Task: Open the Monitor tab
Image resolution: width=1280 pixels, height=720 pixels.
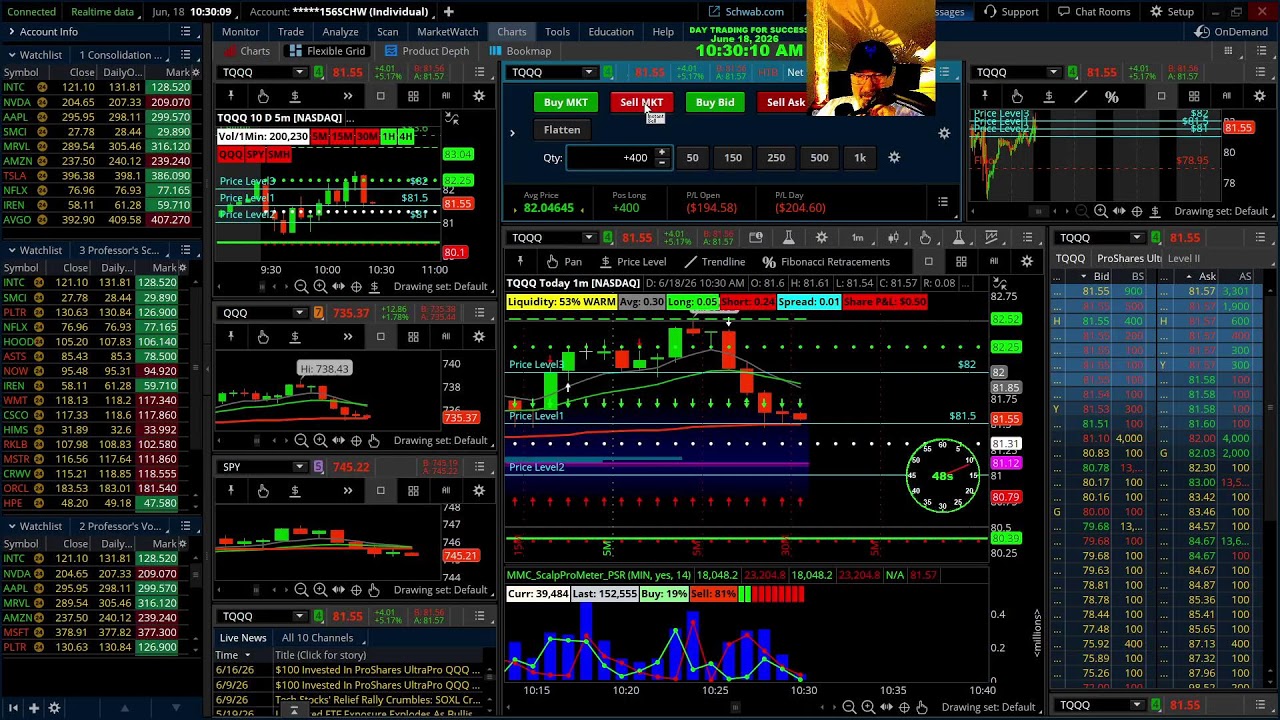Action: click(240, 32)
